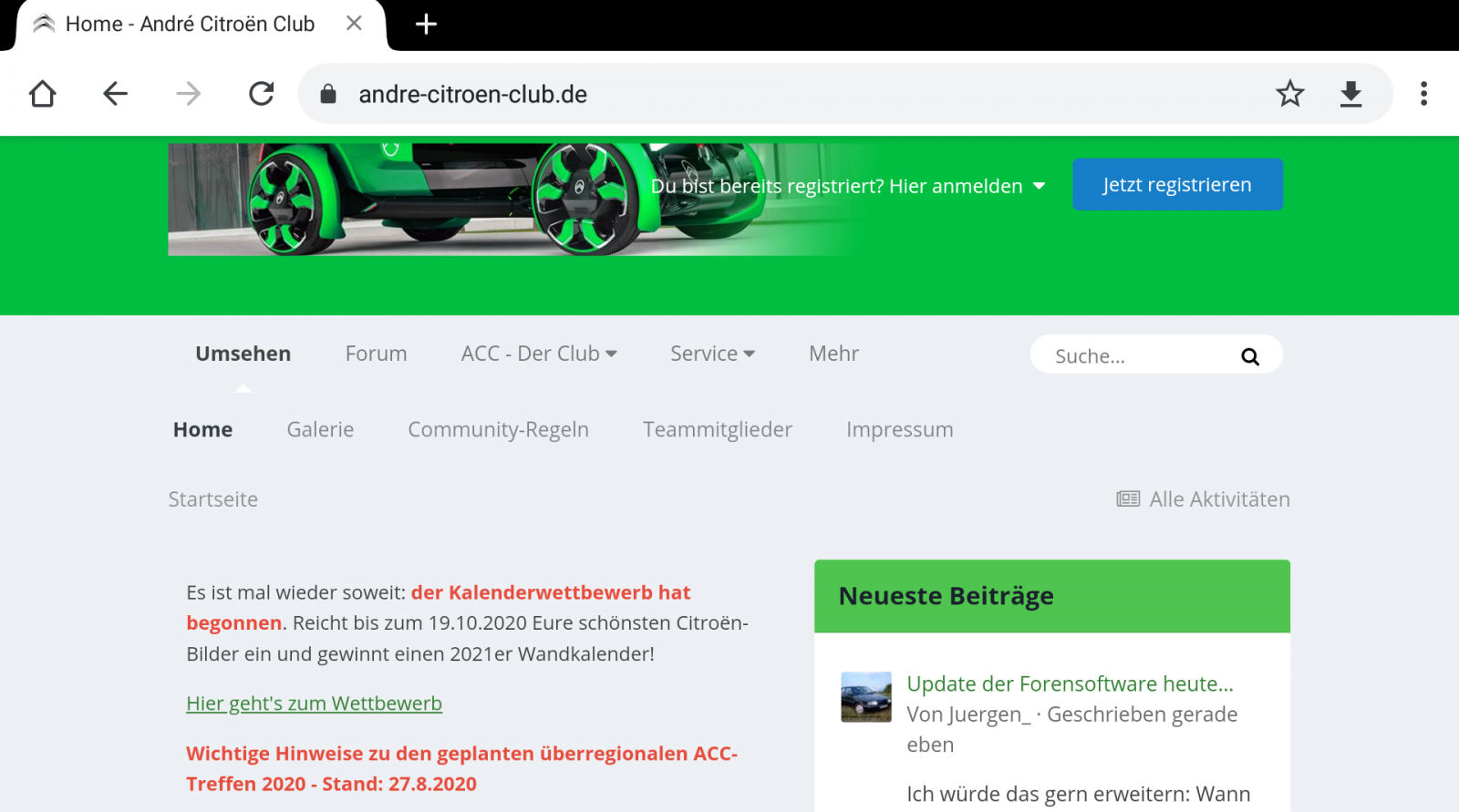
Task: Navigate back with the back arrow
Action: point(115,93)
